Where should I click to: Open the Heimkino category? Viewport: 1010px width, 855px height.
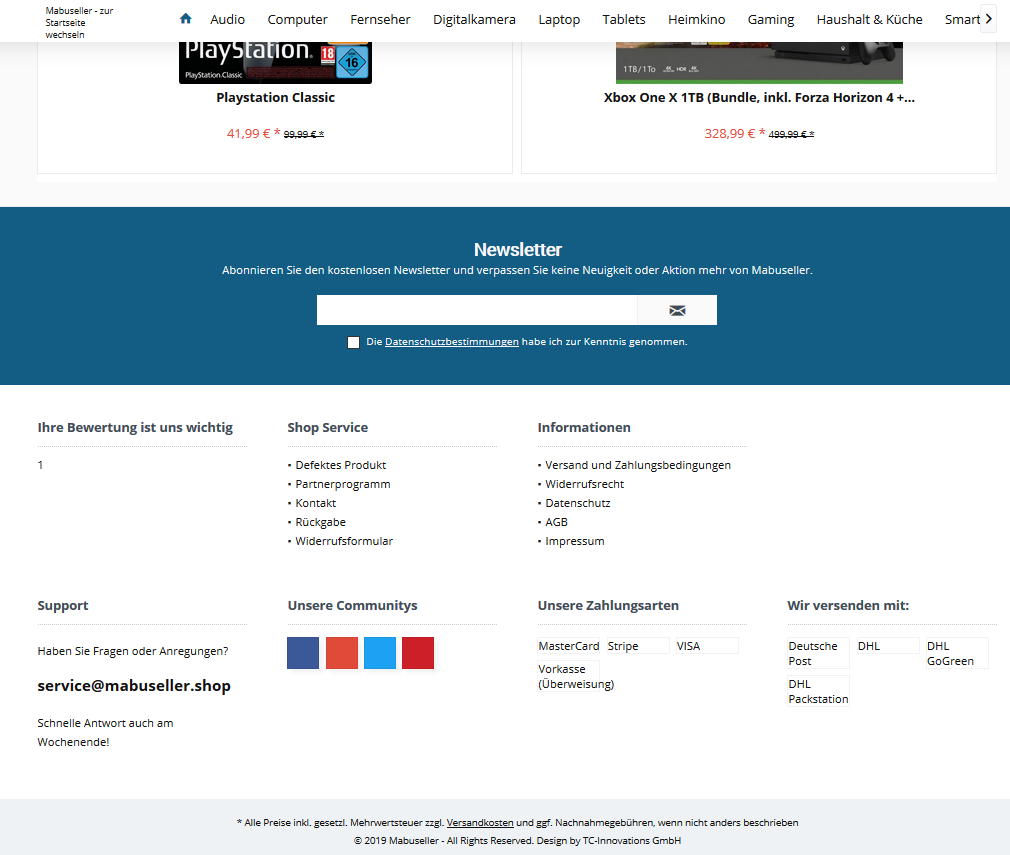[x=696, y=19]
